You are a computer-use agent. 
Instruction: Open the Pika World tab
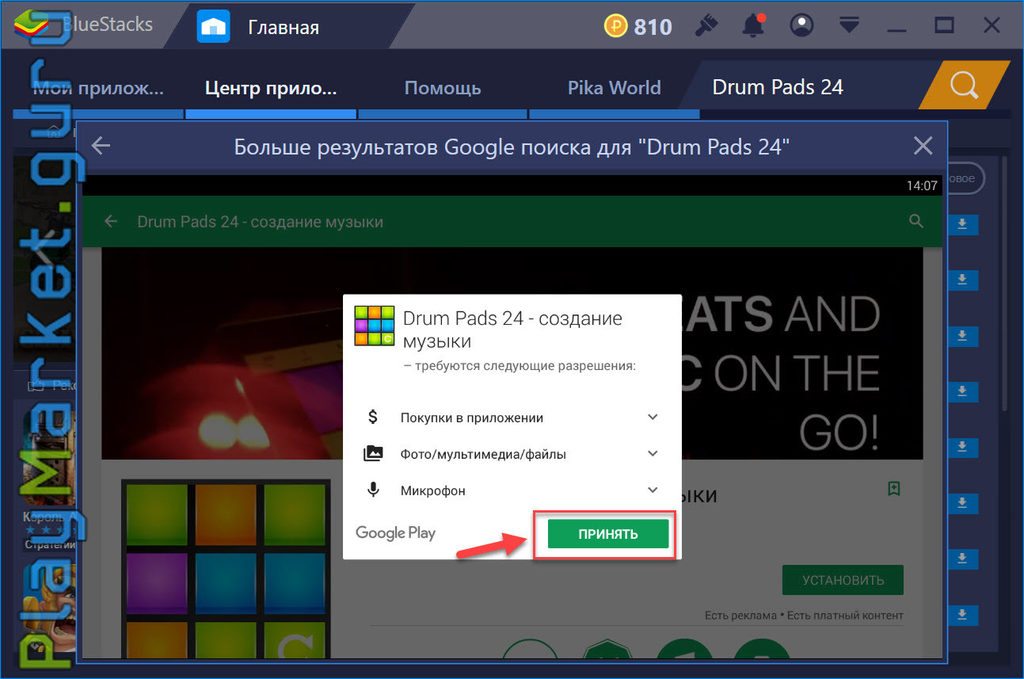(x=614, y=87)
